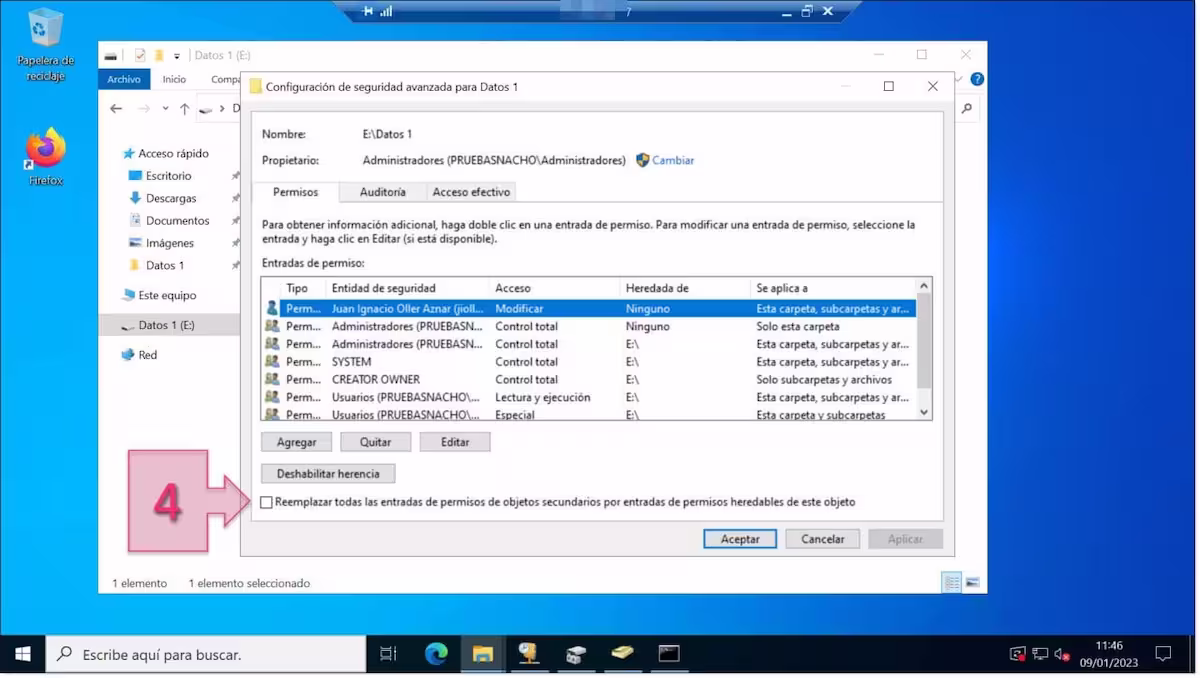Click the yellow drive taskbar icon

622,654
